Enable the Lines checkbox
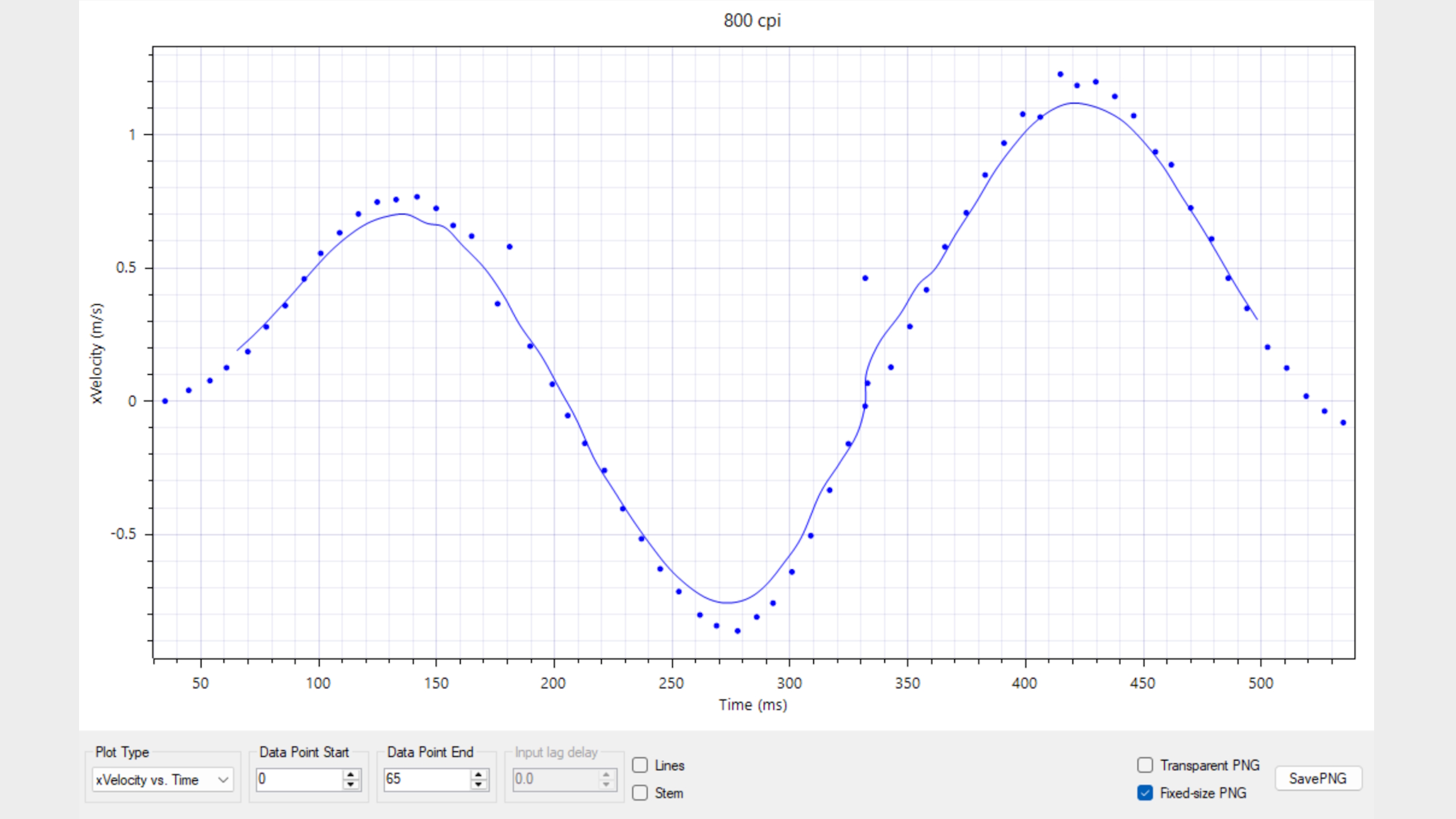The image size is (1456, 819). (642, 766)
